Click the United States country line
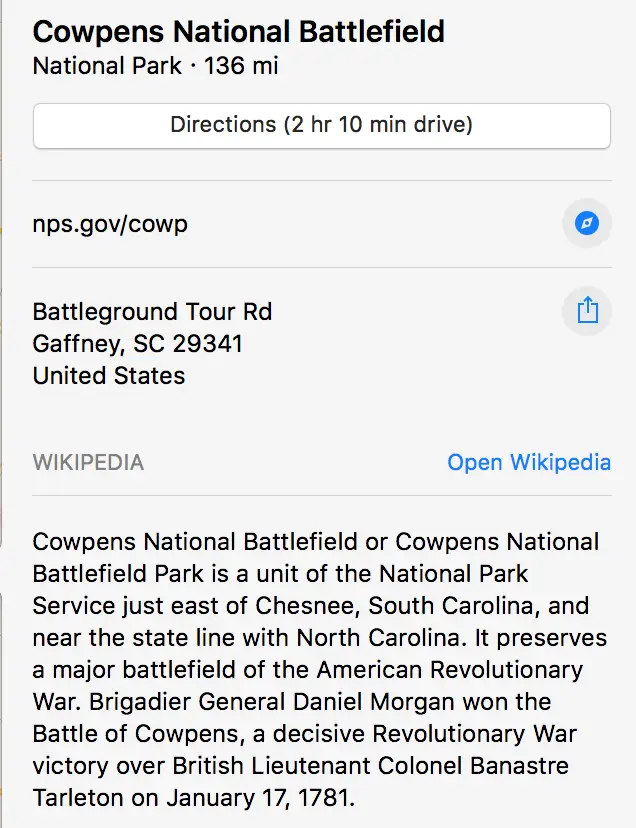 (109, 376)
